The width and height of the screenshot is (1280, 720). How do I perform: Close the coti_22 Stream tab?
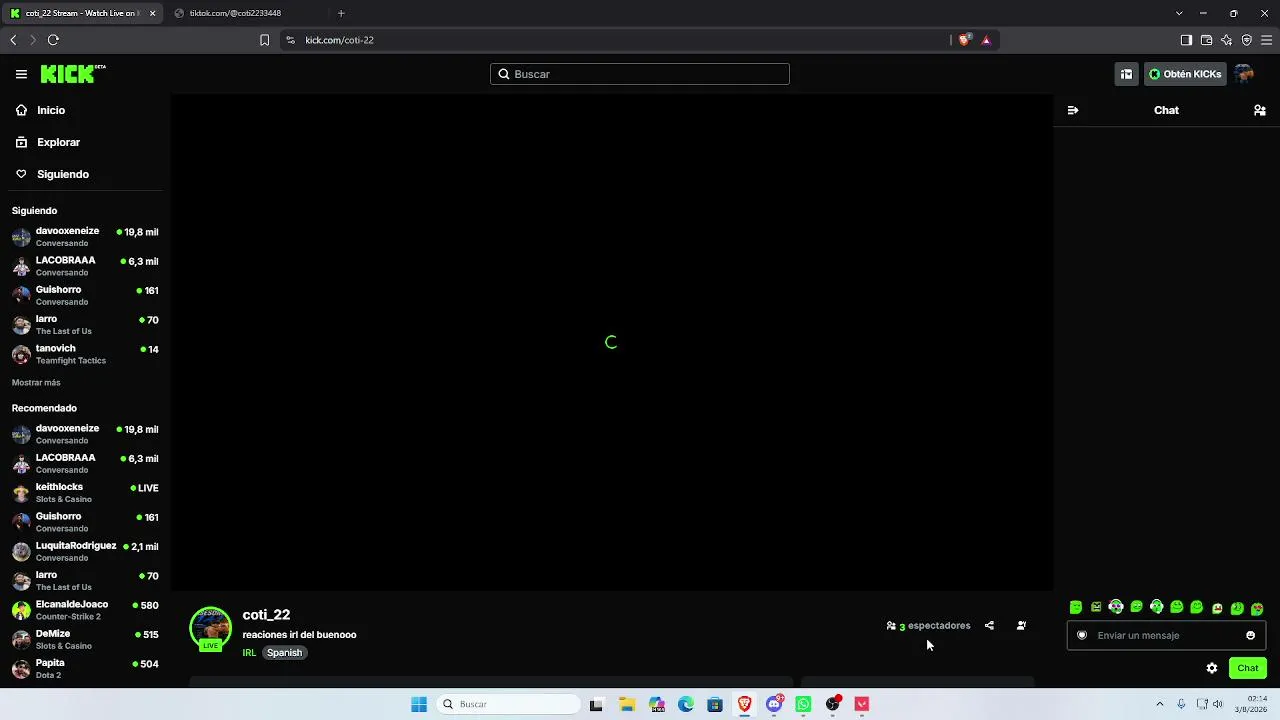pyautogui.click(x=153, y=13)
